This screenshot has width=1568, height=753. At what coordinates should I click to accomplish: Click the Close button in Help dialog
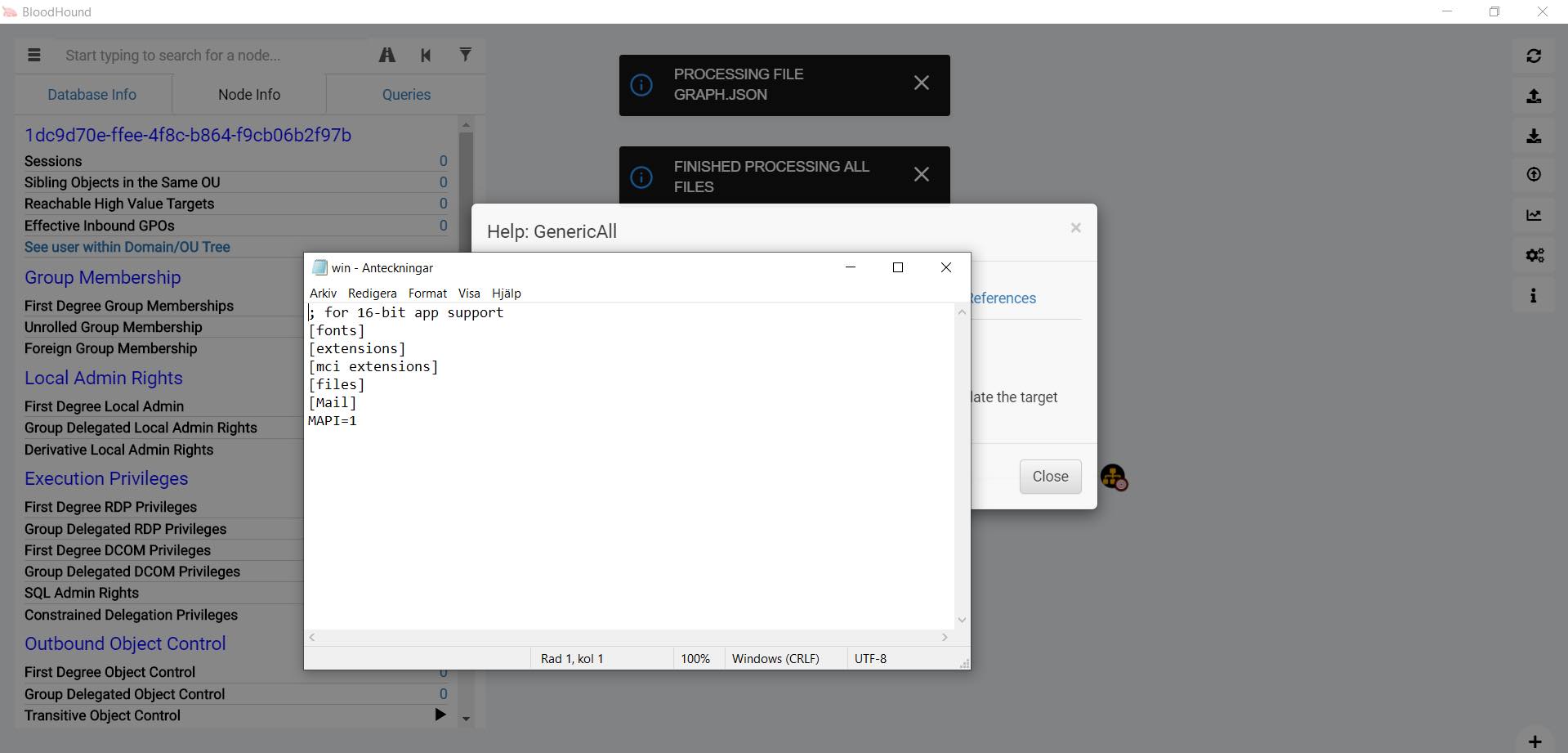point(1050,477)
